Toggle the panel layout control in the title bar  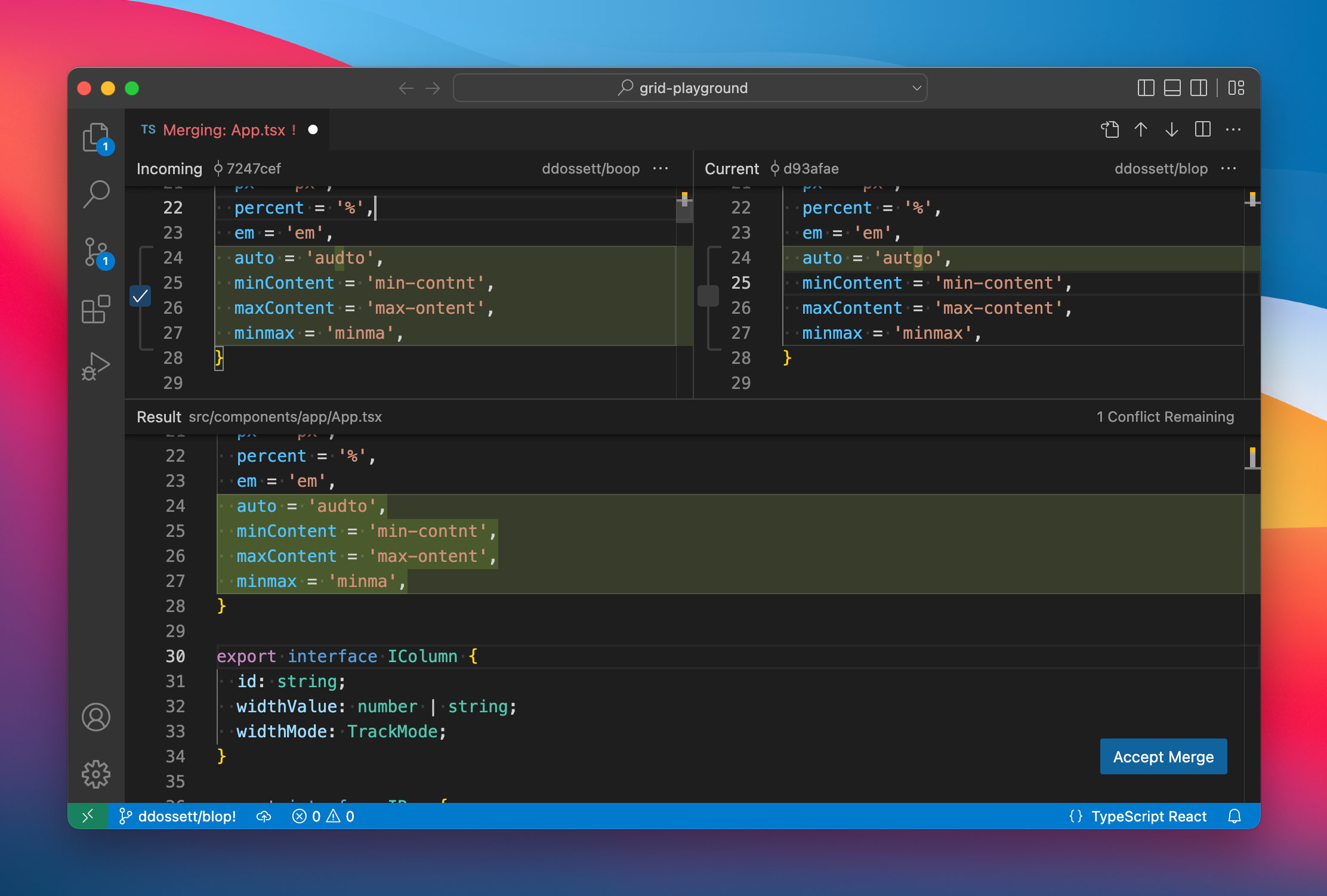tap(1172, 88)
